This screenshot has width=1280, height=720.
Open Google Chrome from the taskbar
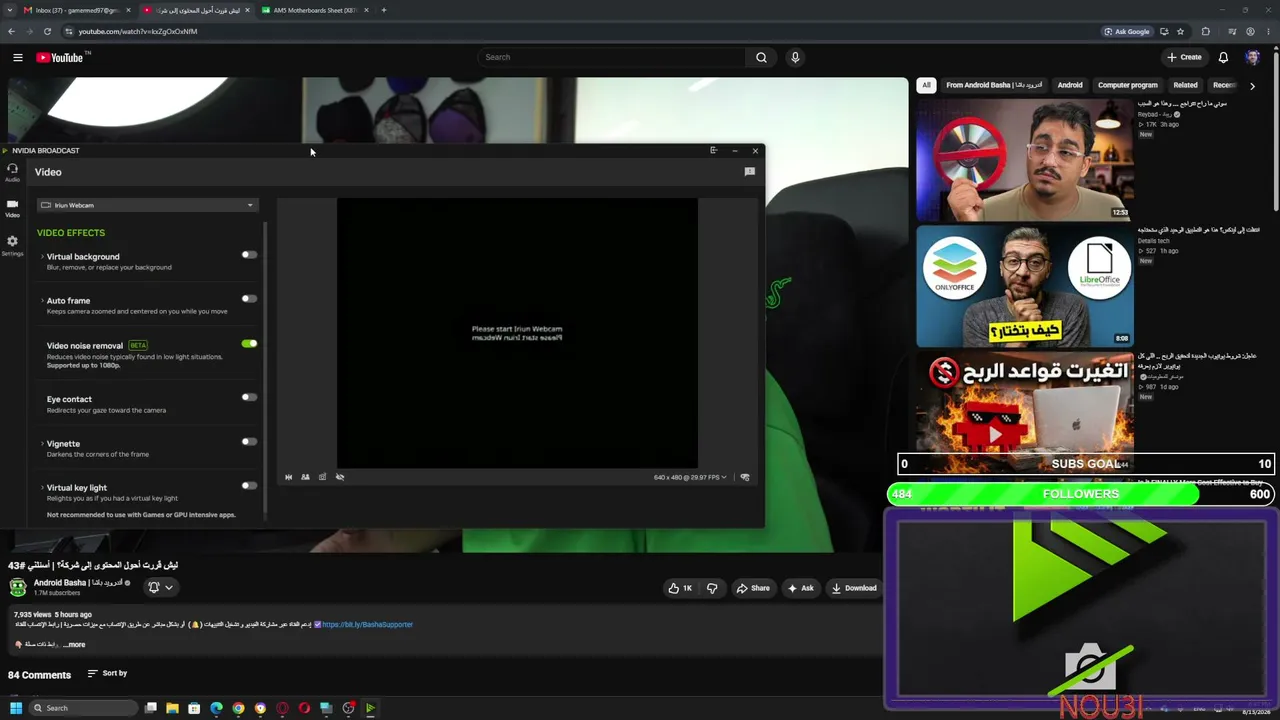(238, 708)
